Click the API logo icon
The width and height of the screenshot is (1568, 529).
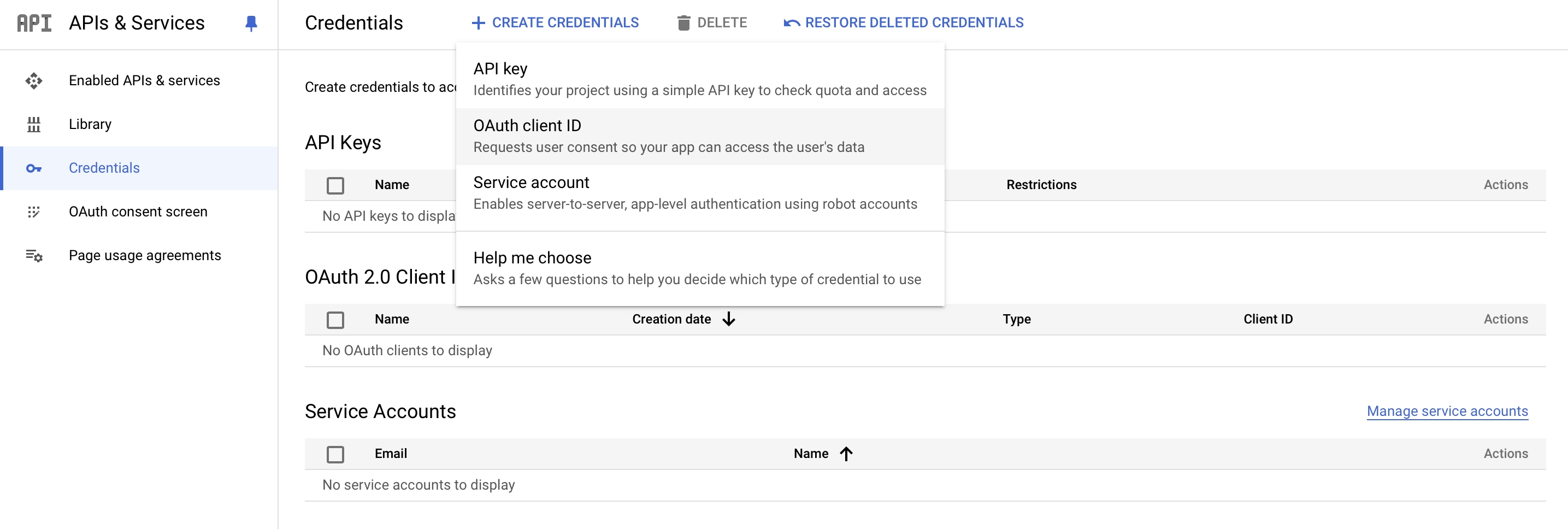(34, 23)
